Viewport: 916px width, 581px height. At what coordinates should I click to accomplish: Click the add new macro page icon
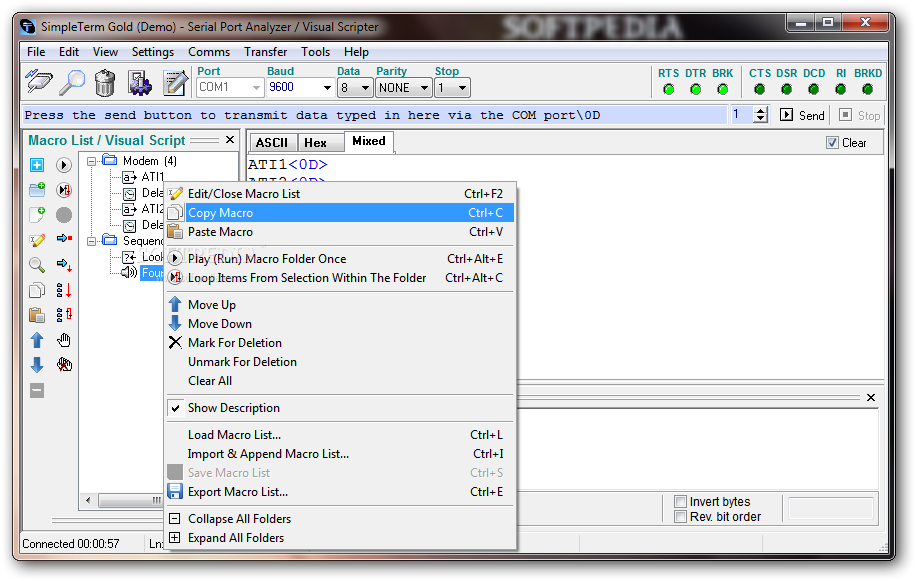37,214
